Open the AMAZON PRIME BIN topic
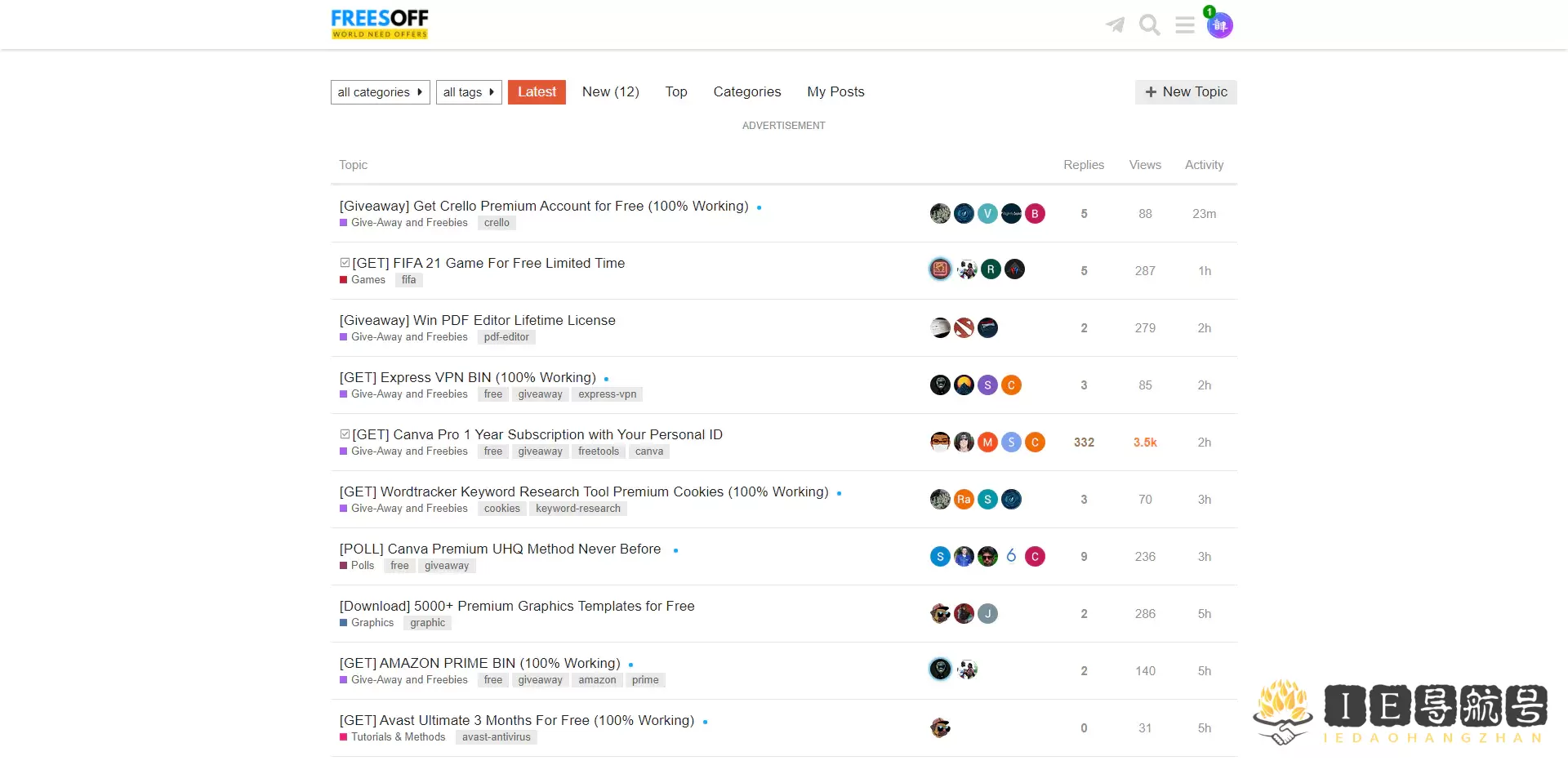The image size is (1568, 765). tap(480, 664)
